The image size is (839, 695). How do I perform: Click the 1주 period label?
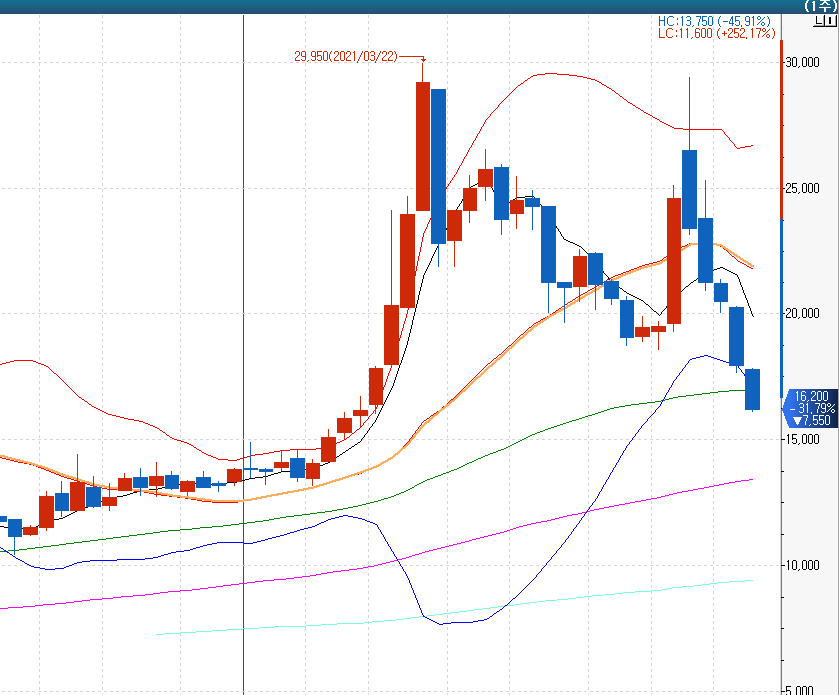tap(818, 6)
